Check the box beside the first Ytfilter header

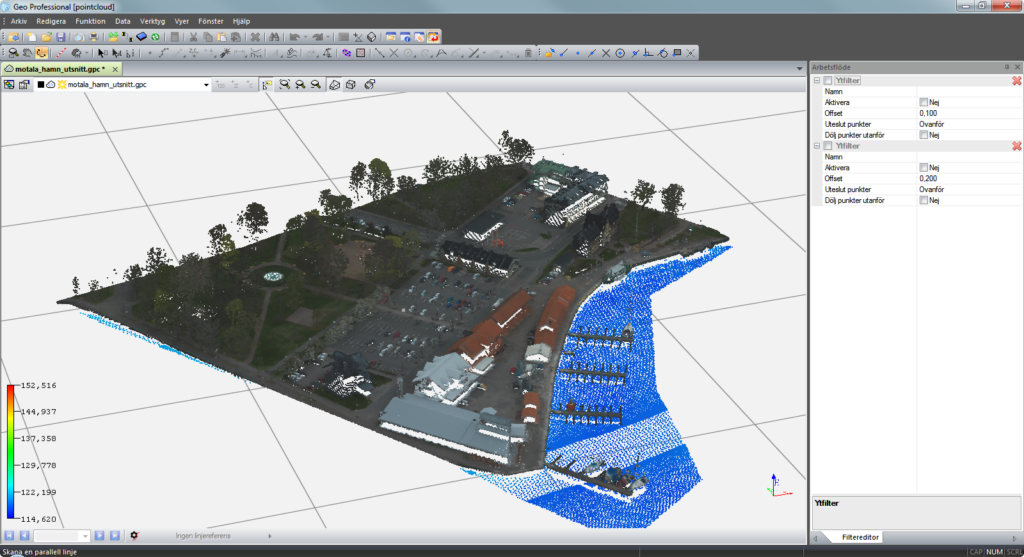coord(827,80)
